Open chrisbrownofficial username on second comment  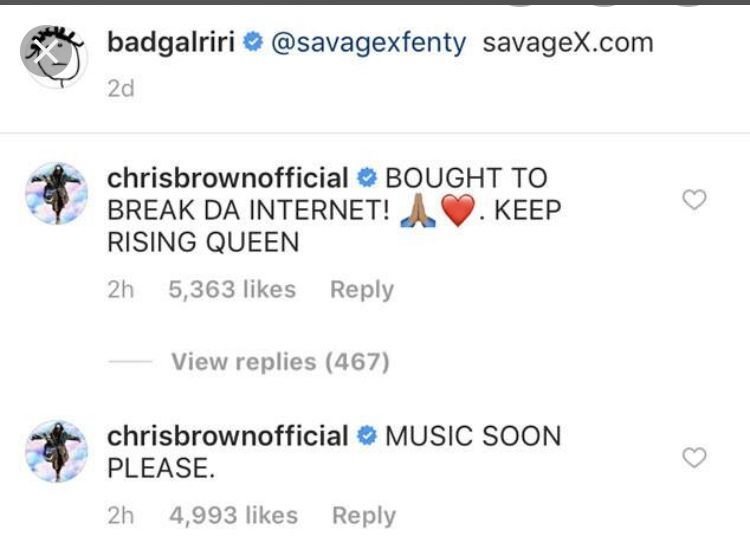tap(228, 437)
